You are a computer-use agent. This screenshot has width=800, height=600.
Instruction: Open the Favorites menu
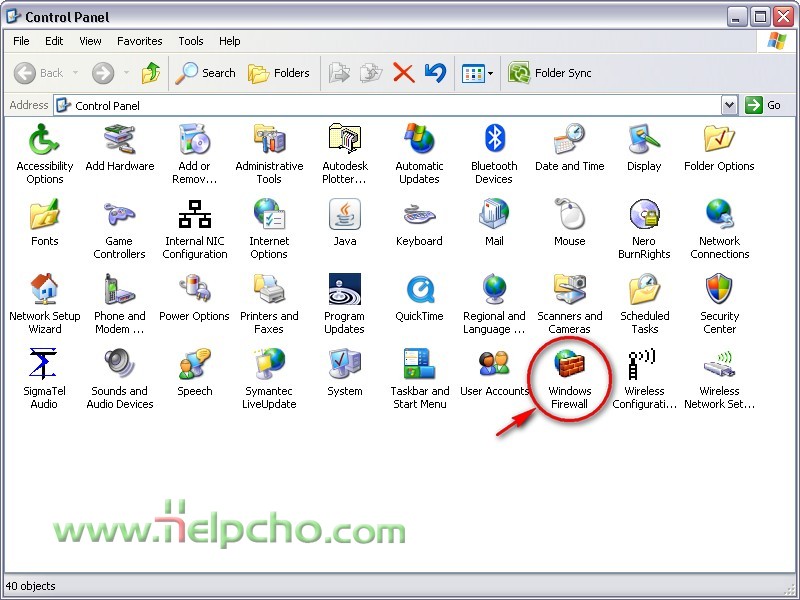pyautogui.click(x=139, y=41)
